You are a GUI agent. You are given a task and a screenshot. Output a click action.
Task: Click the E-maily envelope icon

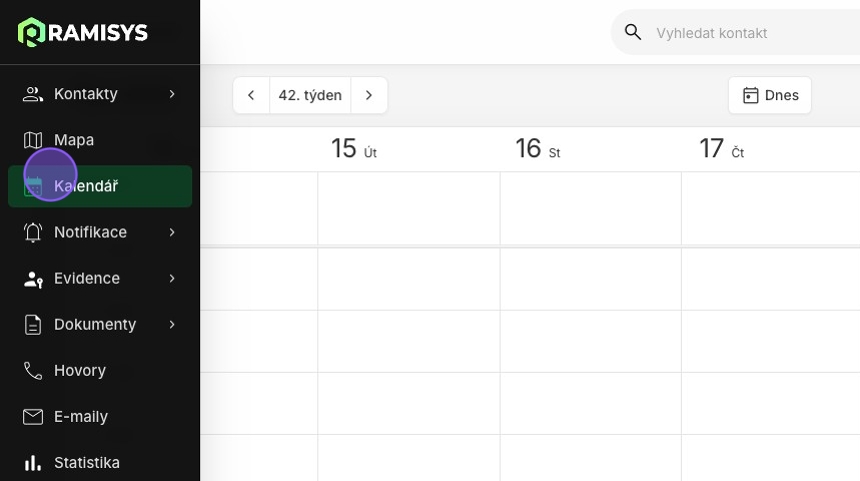coord(33,417)
